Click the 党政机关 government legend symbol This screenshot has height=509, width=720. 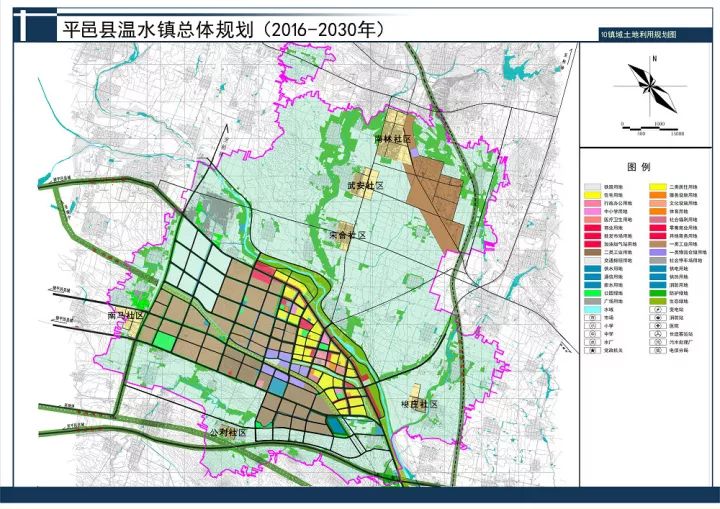[x=593, y=350]
